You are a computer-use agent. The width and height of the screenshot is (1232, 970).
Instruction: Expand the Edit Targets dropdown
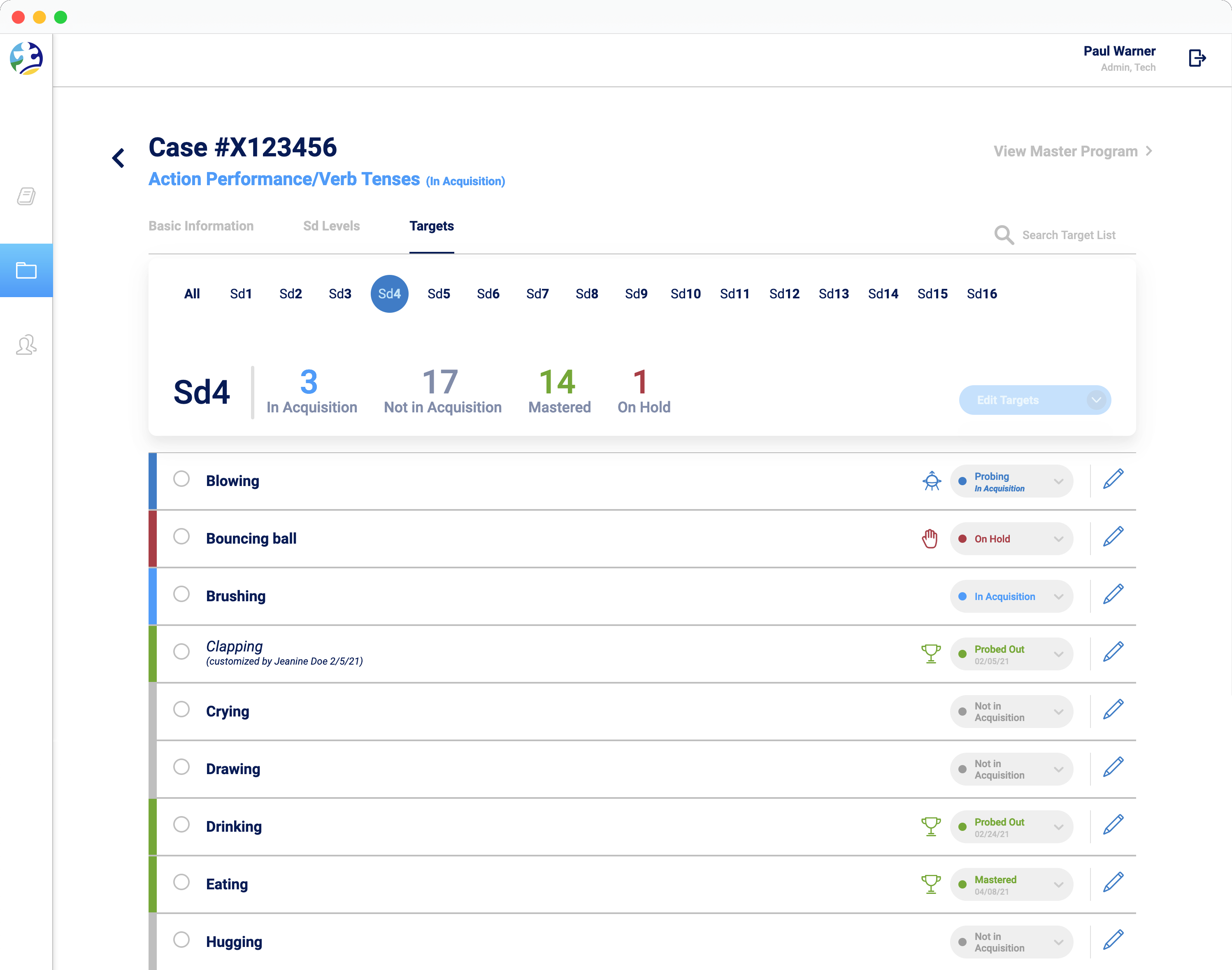(x=1096, y=400)
